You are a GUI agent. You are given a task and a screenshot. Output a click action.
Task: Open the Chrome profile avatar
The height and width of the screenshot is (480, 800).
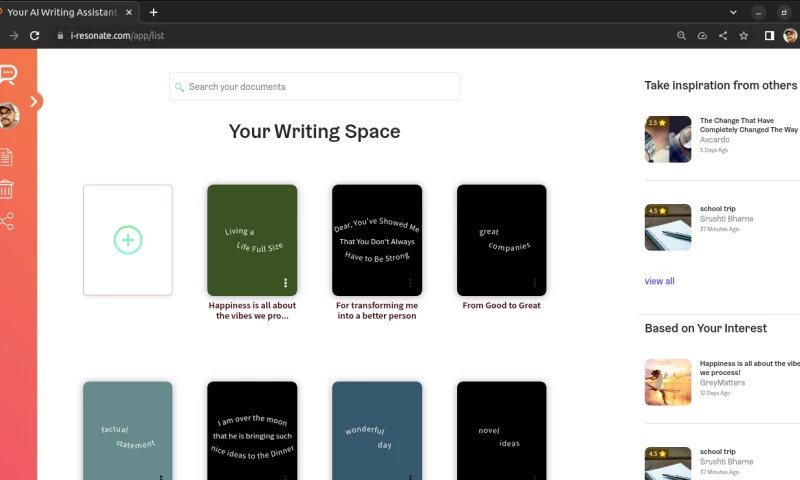click(x=790, y=36)
